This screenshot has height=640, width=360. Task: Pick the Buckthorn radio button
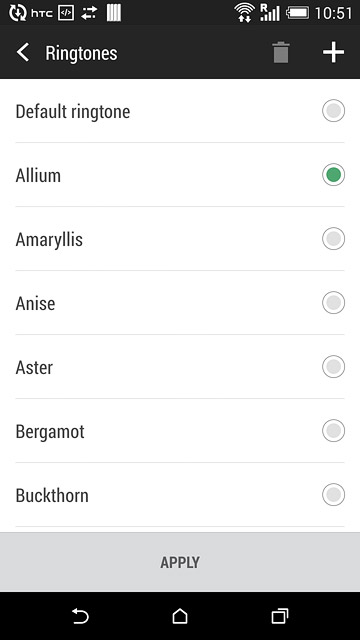point(333,495)
